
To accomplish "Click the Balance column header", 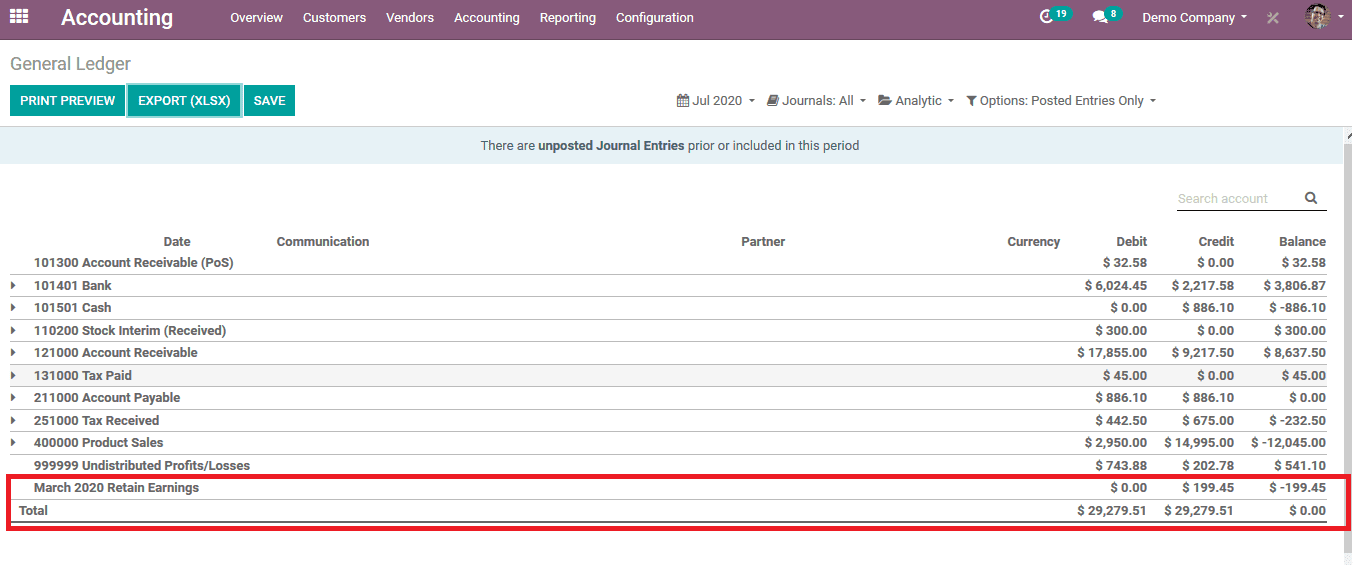I will [1302, 242].
